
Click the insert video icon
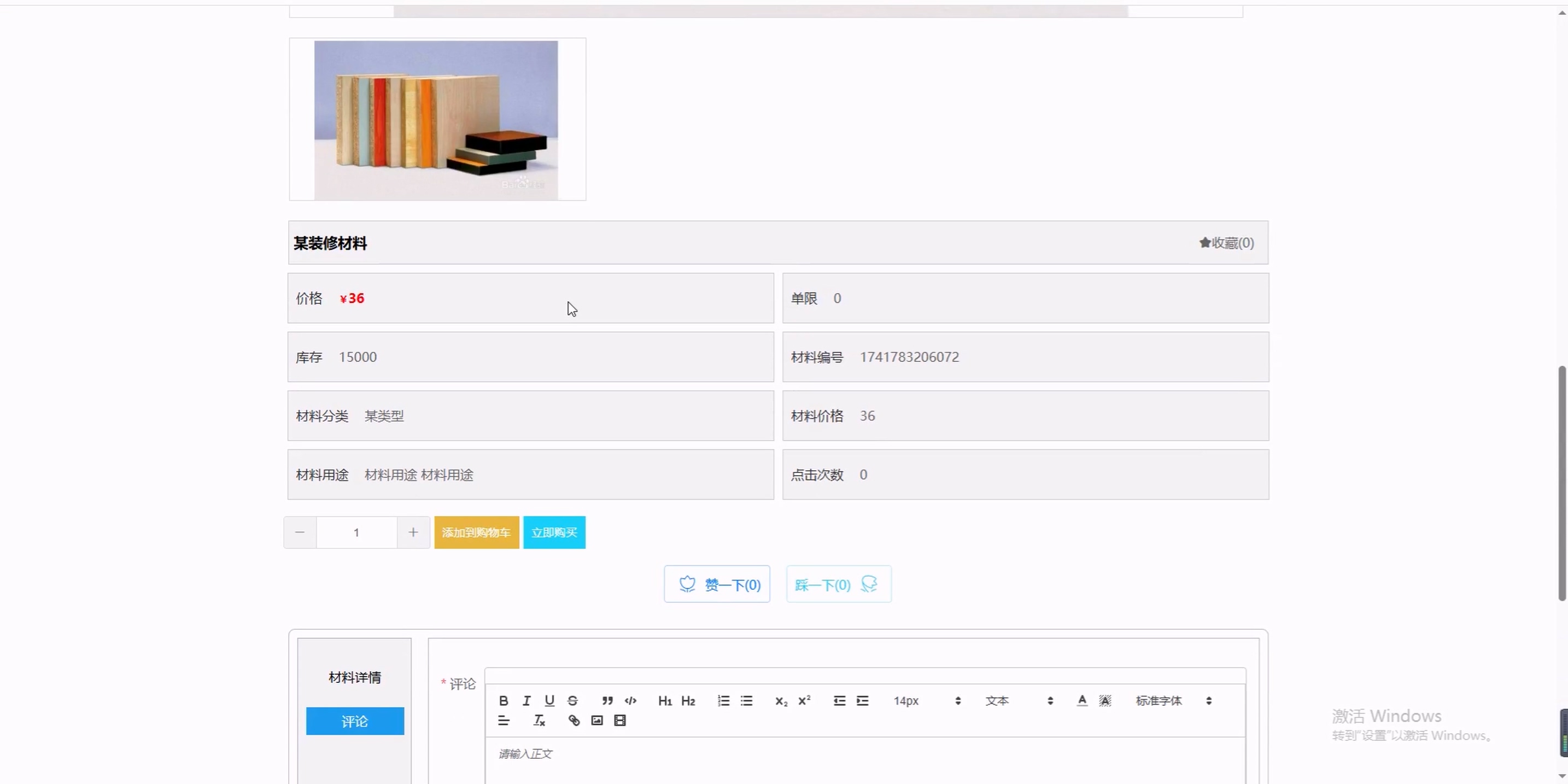(619, 721)
